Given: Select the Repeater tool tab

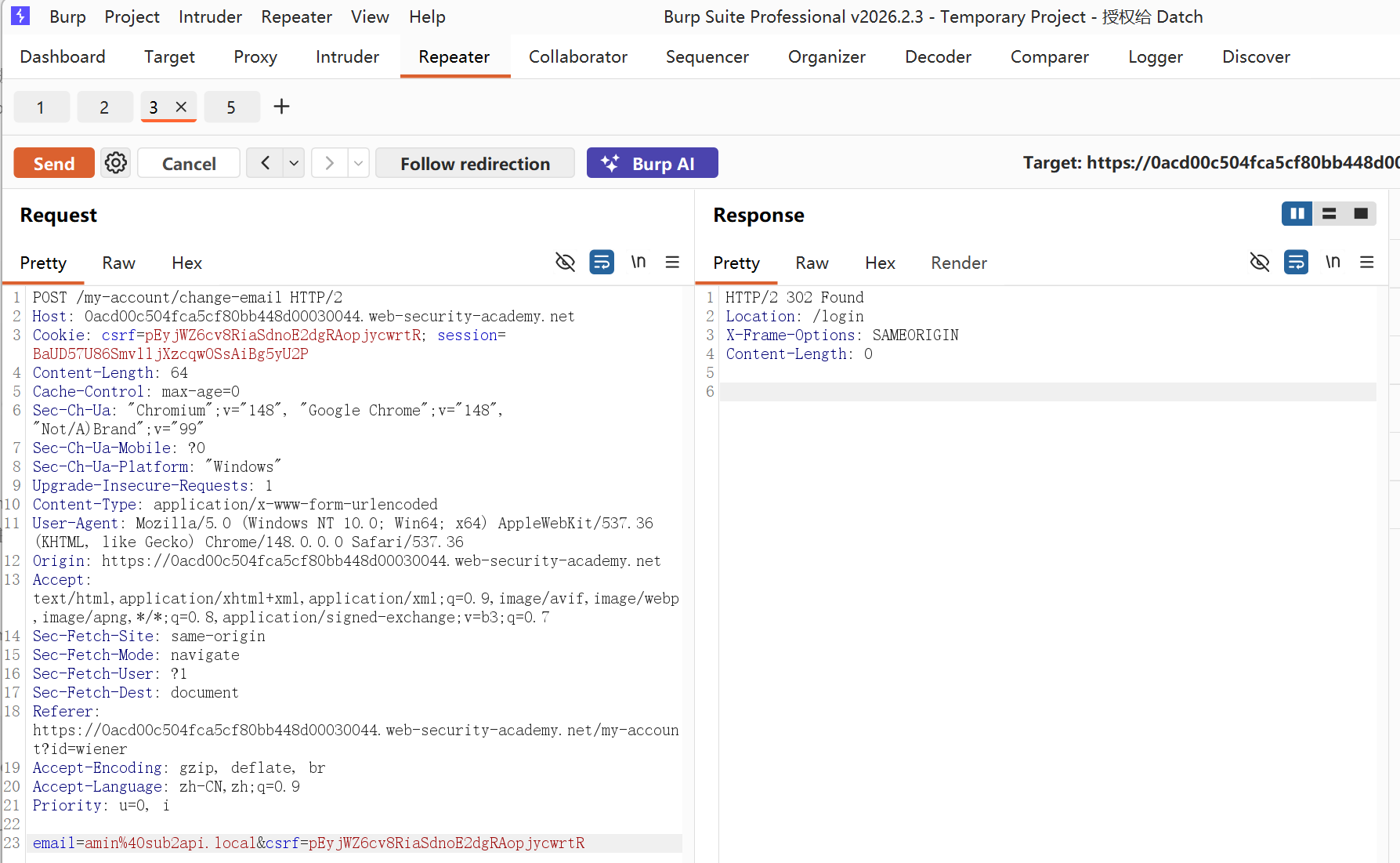Looking at the screenshot, I should pyautogui.click(x=454, y=56).
